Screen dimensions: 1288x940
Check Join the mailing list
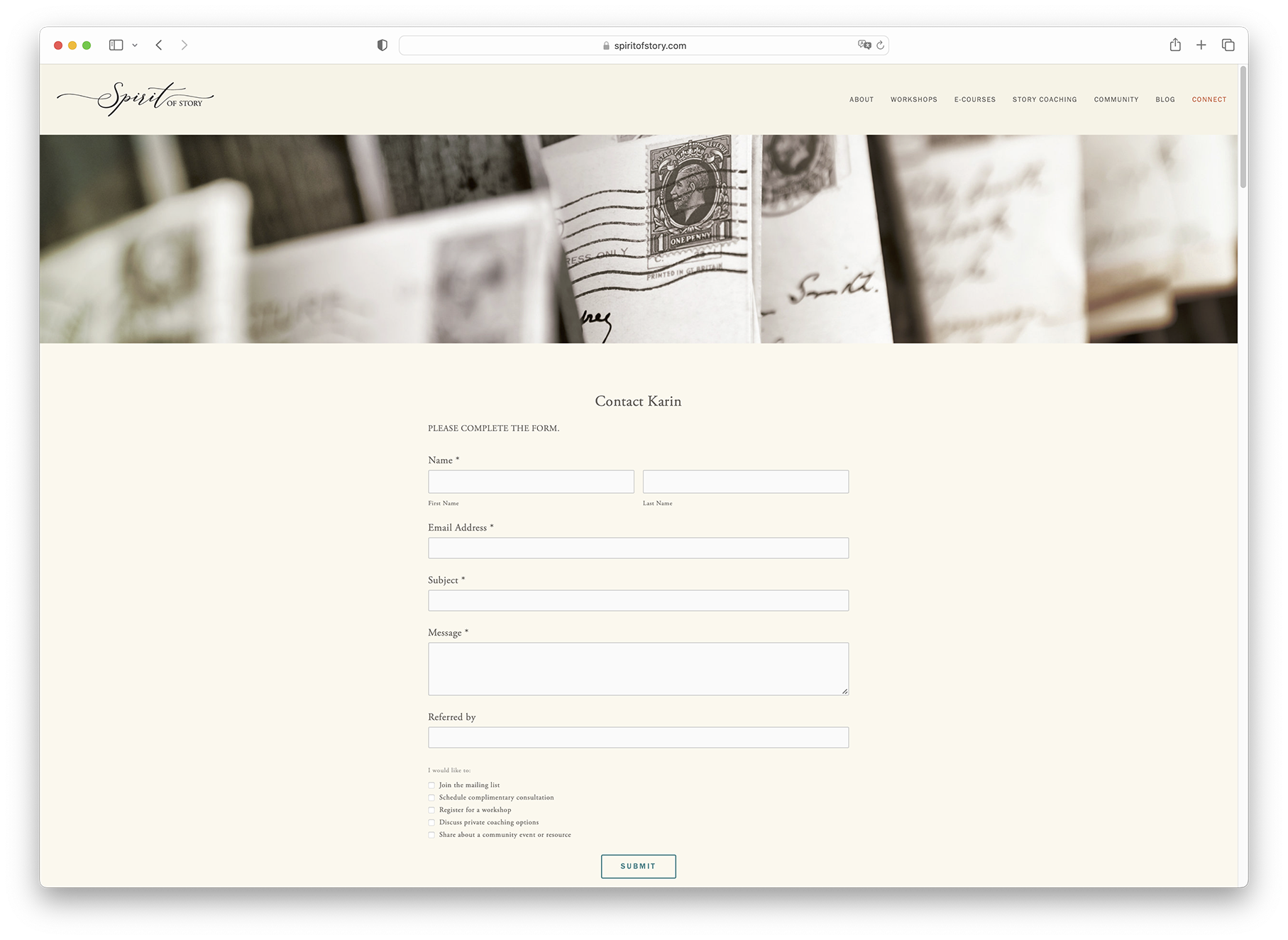point(431,785)
